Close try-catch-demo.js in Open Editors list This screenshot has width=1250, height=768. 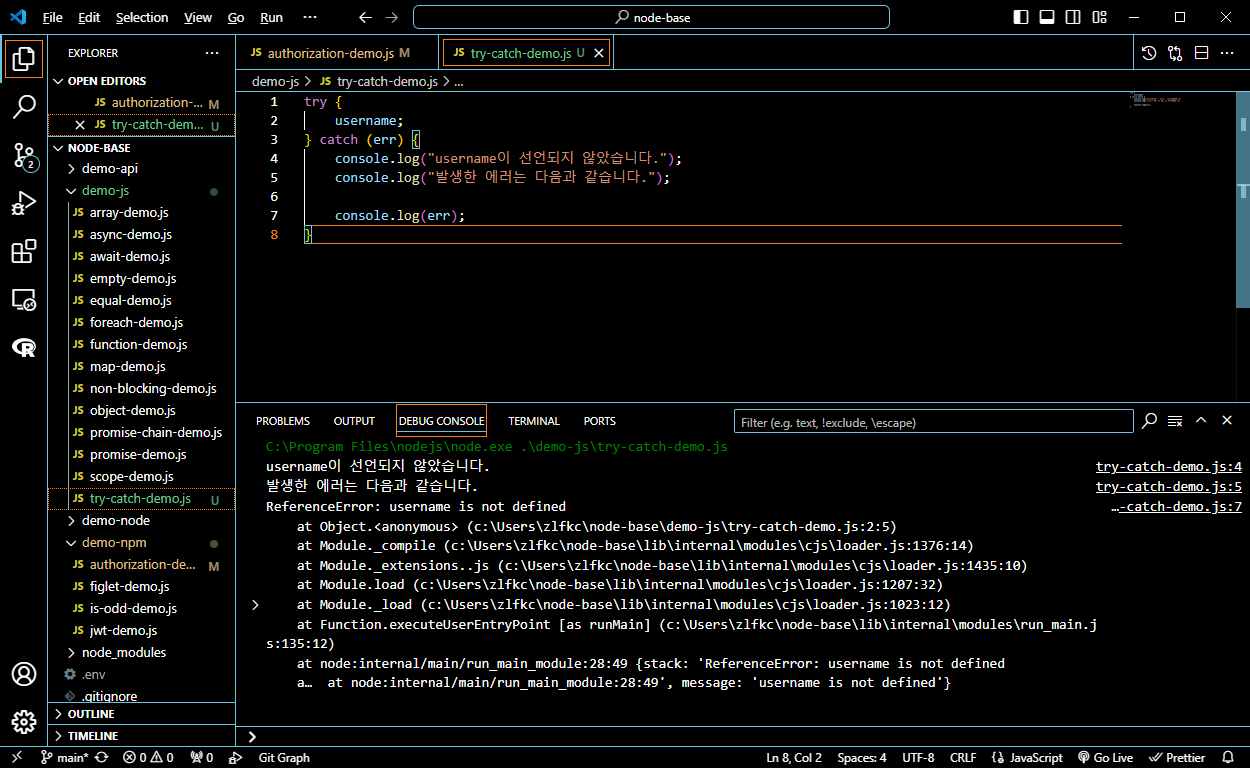point(80,125)
